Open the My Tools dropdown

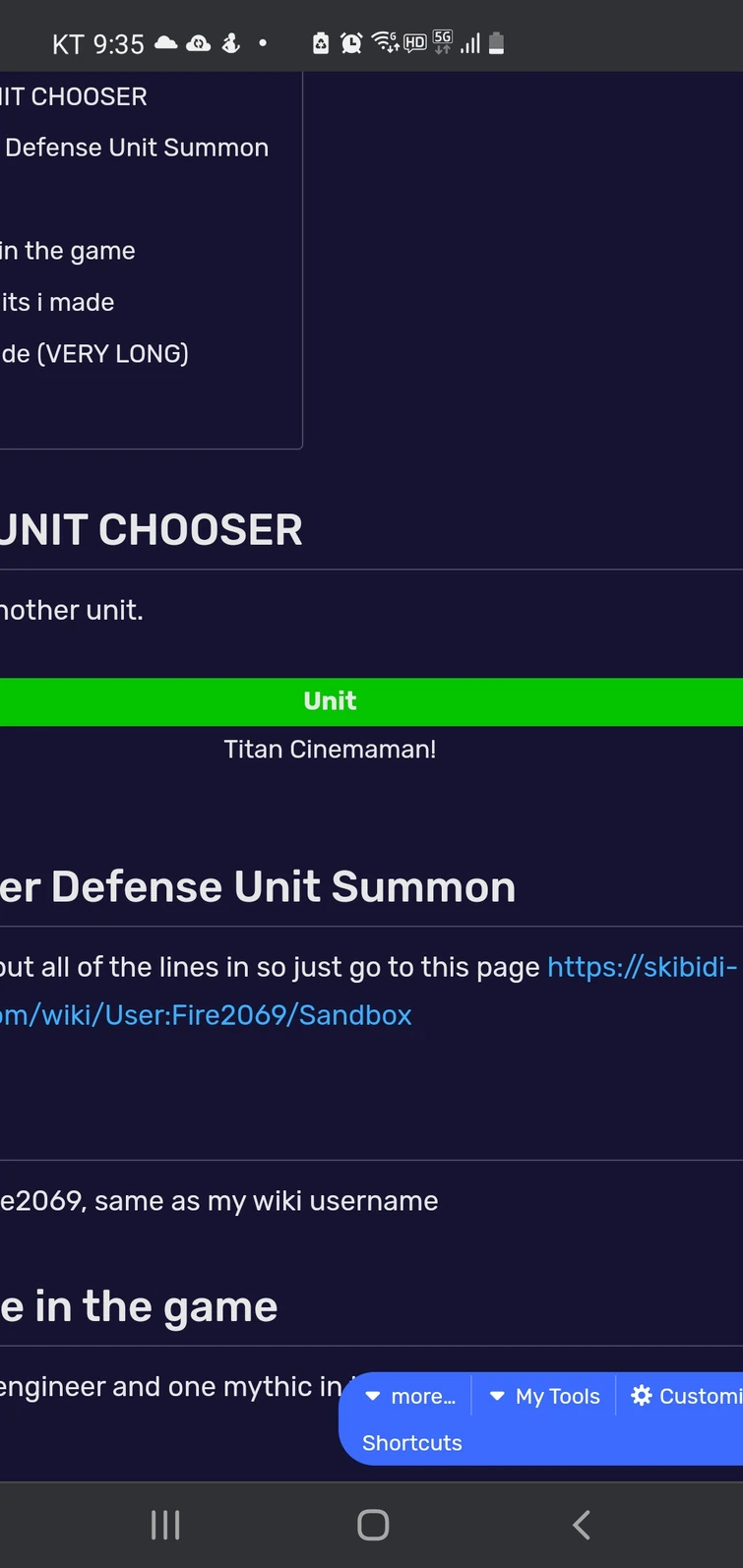pos(545,1396)
